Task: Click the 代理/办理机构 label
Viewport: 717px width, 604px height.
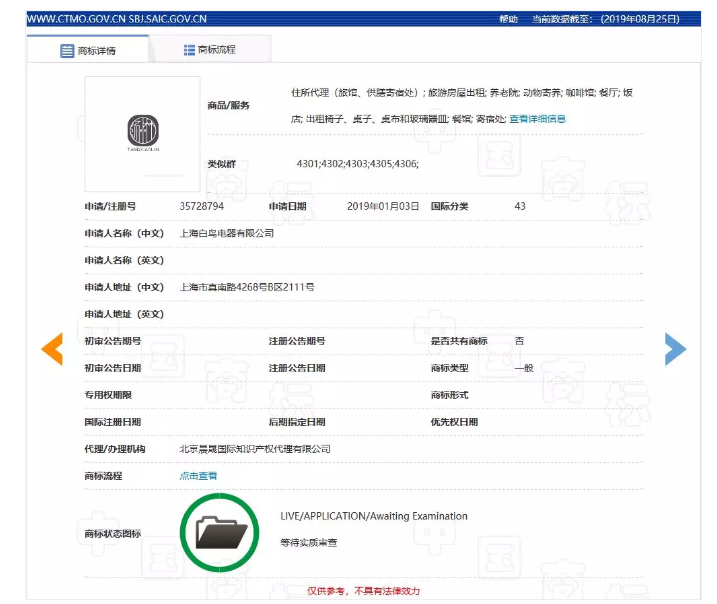Action: 115,449
